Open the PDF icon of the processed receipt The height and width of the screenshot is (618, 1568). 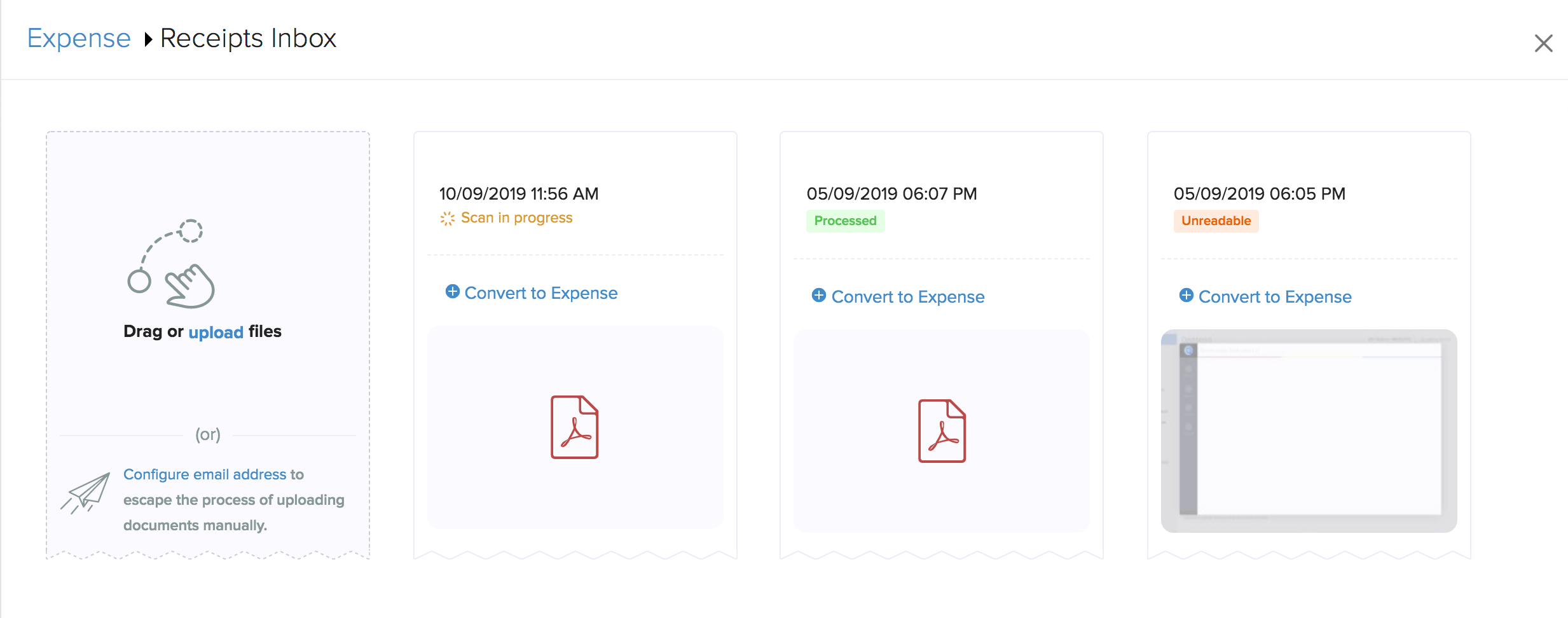pos(942,431)
